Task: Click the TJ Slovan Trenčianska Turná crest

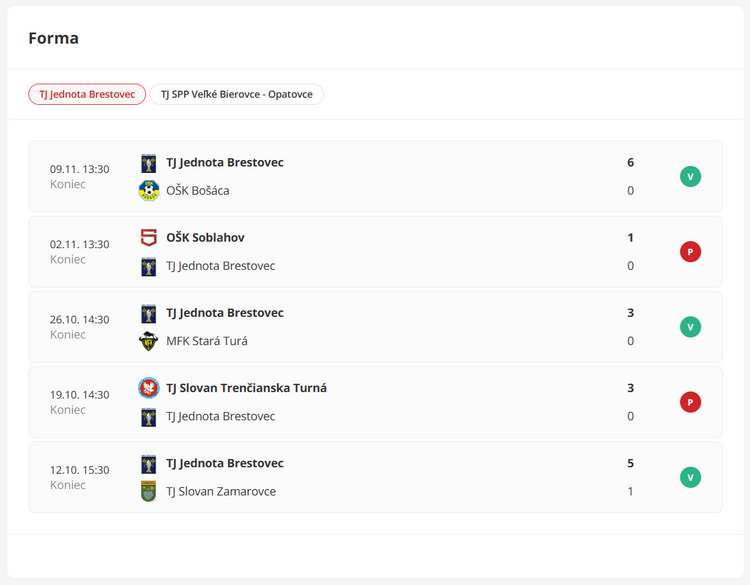Action: [148, 388]
